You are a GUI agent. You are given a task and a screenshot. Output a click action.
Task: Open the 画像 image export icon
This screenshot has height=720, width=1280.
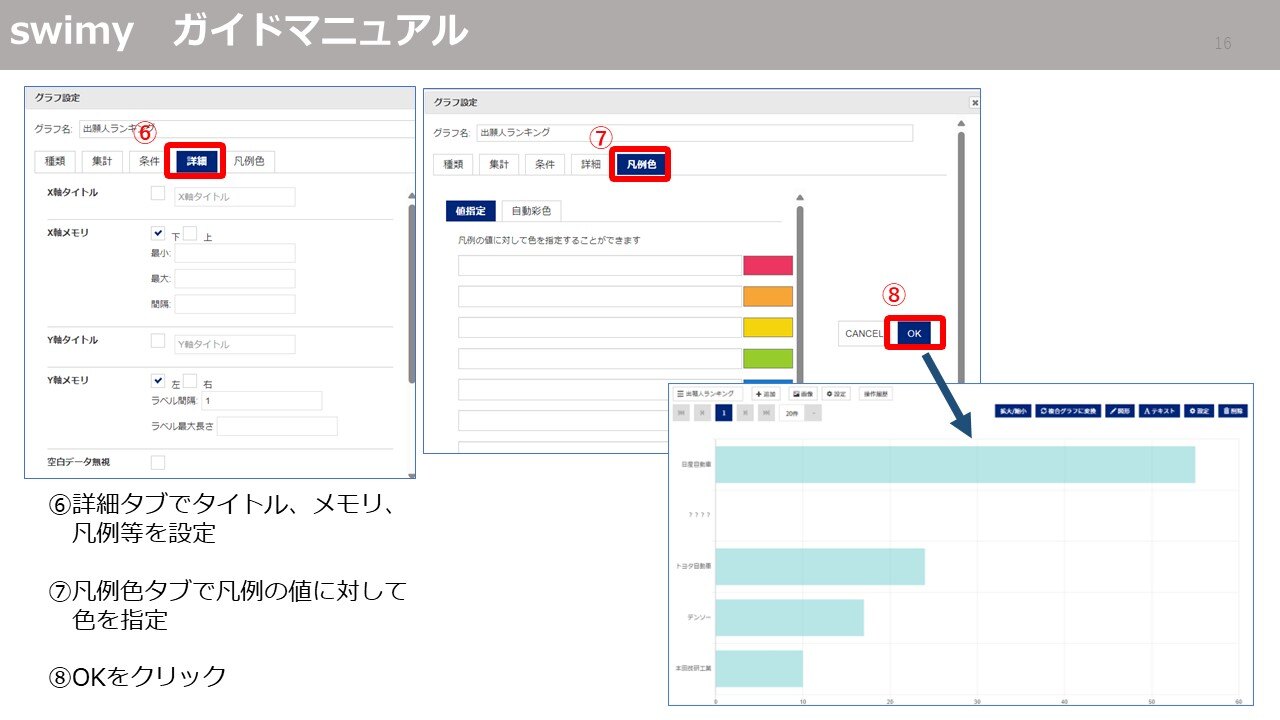801,392
